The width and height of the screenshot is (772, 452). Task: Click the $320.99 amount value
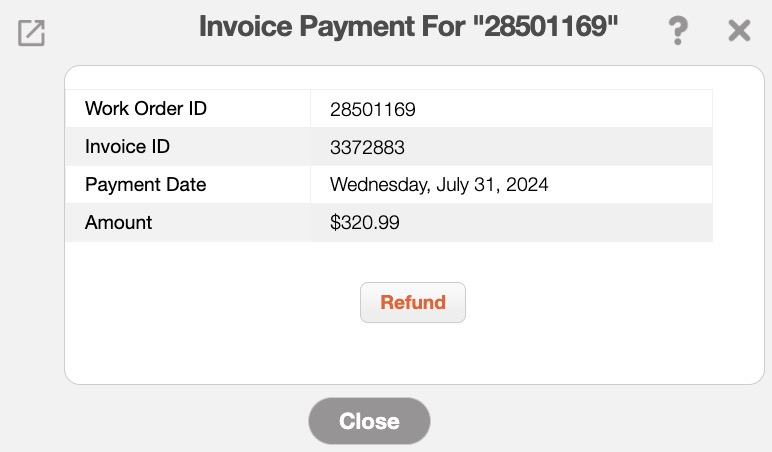[x=365, y=223]
